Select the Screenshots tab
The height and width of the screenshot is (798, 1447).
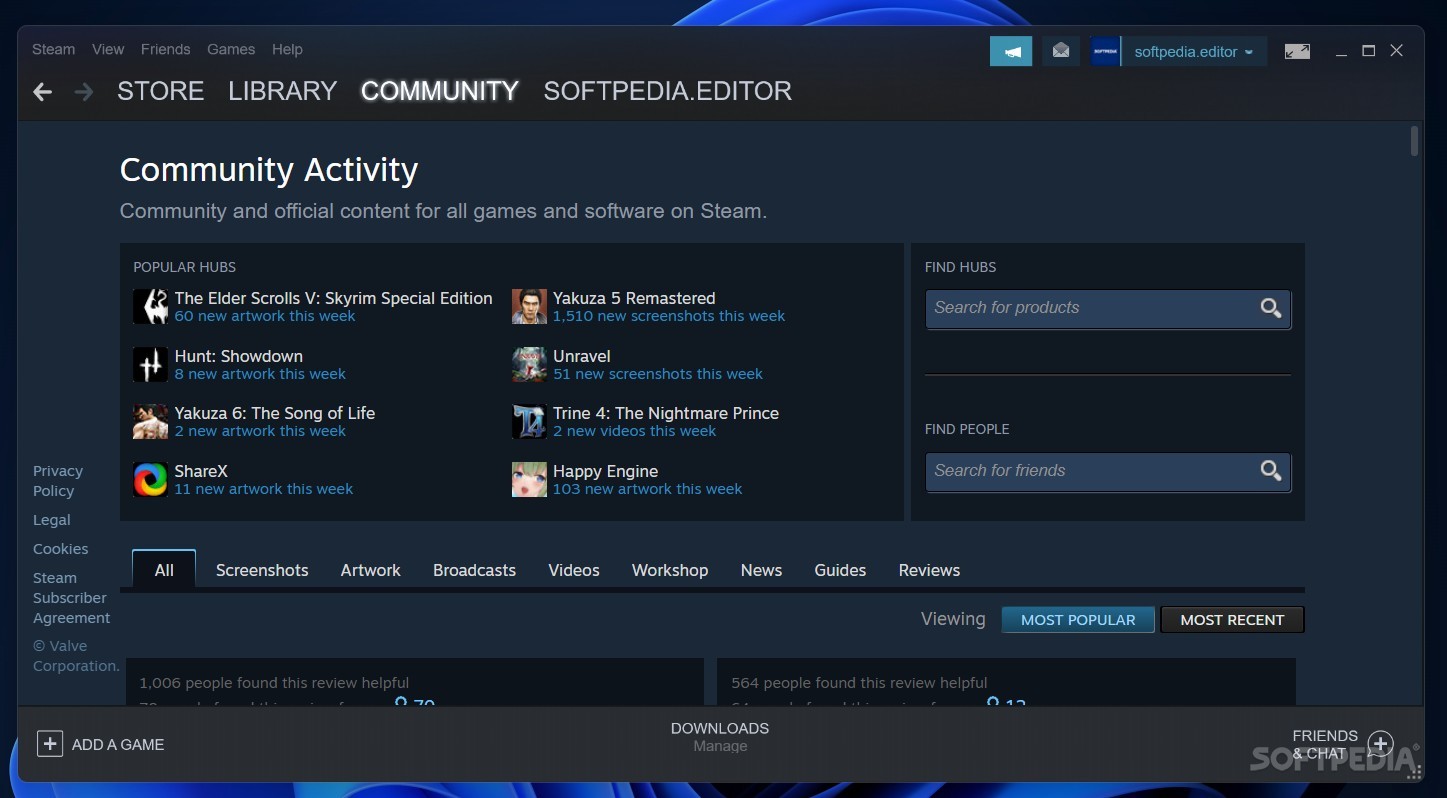pos(262,570)
